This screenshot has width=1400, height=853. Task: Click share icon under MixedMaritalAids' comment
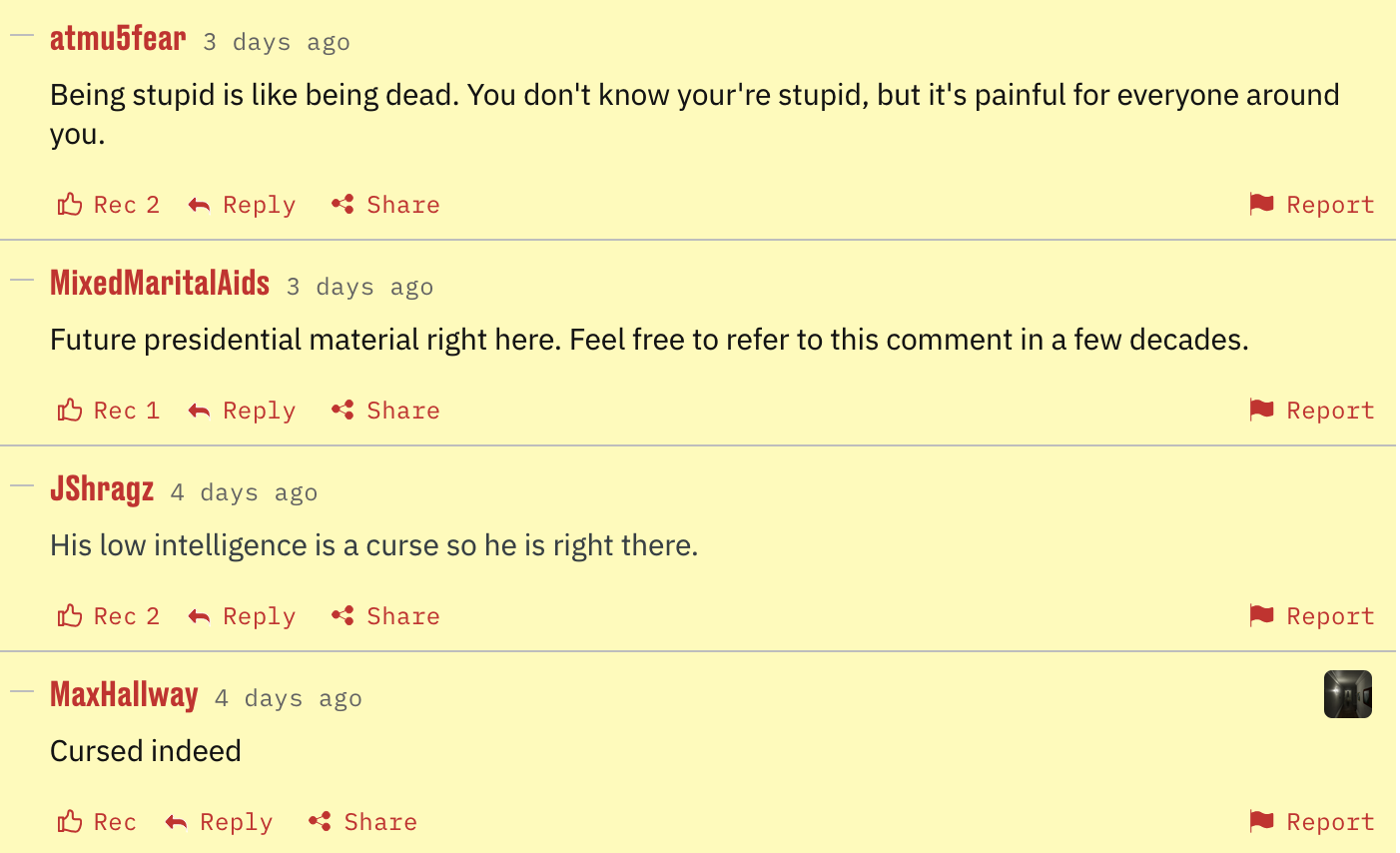coord(343,411)
